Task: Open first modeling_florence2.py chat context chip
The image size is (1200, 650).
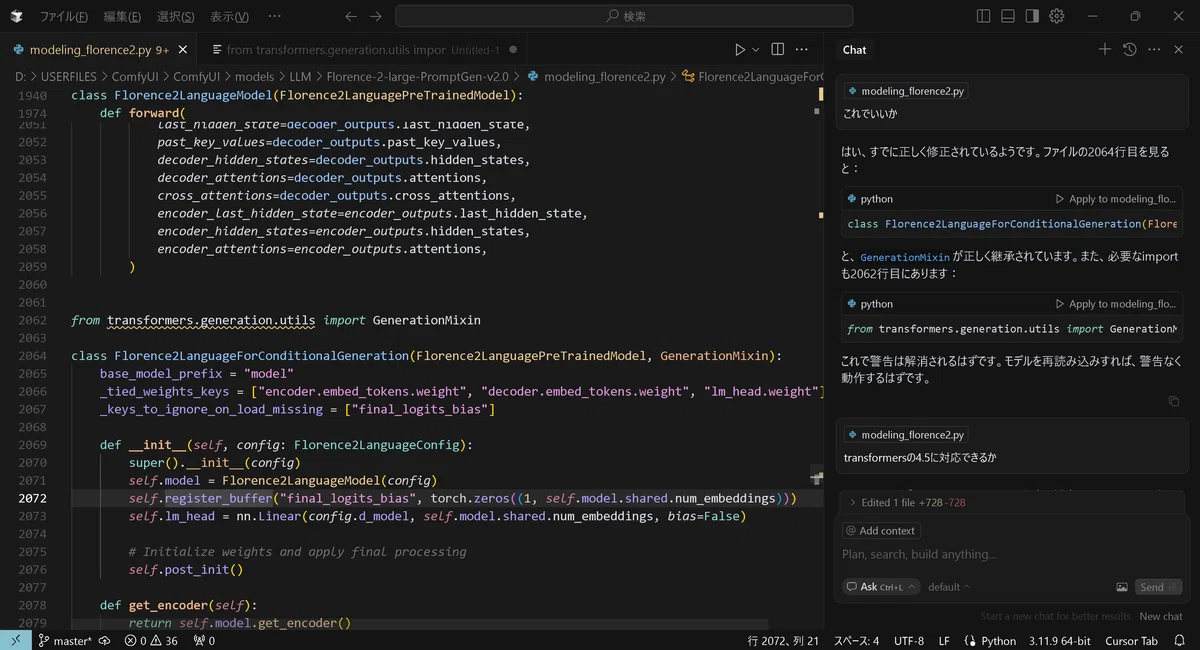Action: point(906,91)
